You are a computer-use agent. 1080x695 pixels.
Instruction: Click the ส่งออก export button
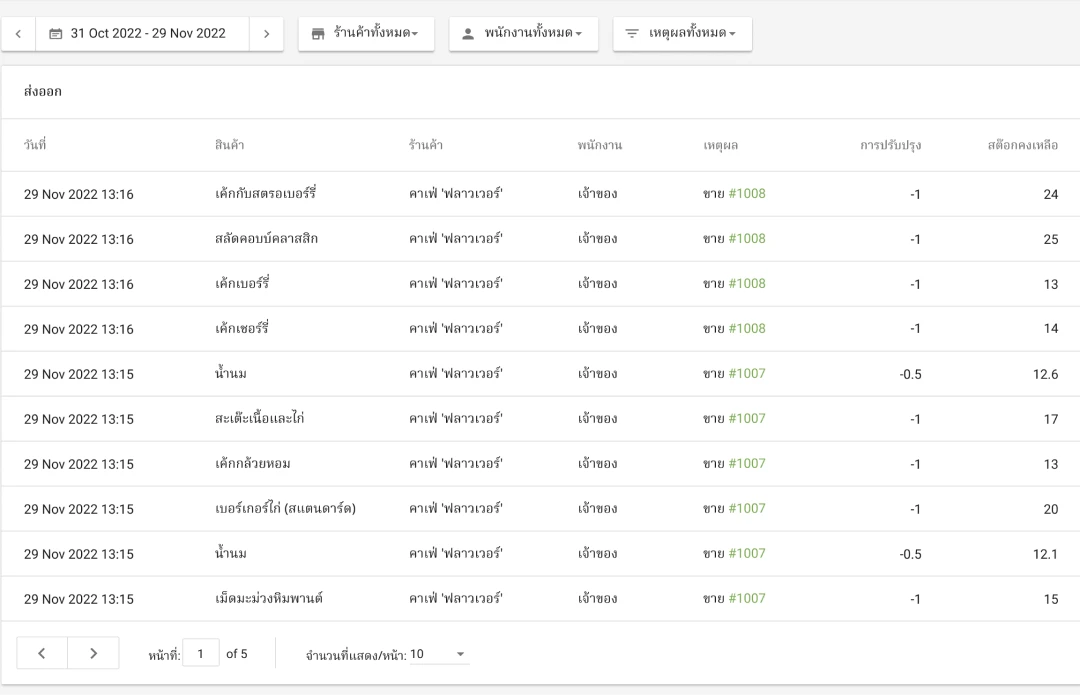pyautogui.click(x=43, y=92)
